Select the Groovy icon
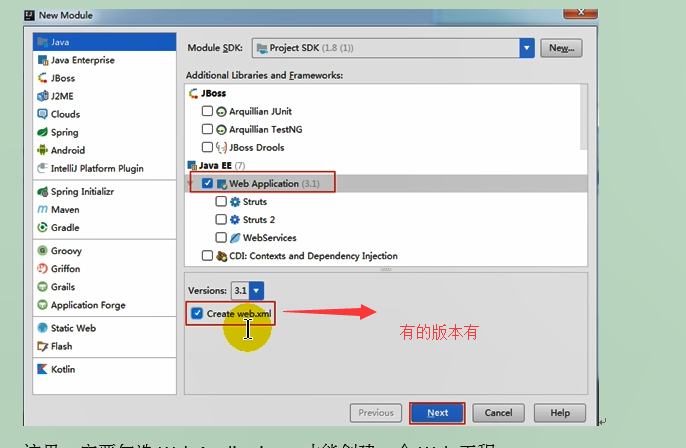 pyautogui.click(x=42, y=251)
